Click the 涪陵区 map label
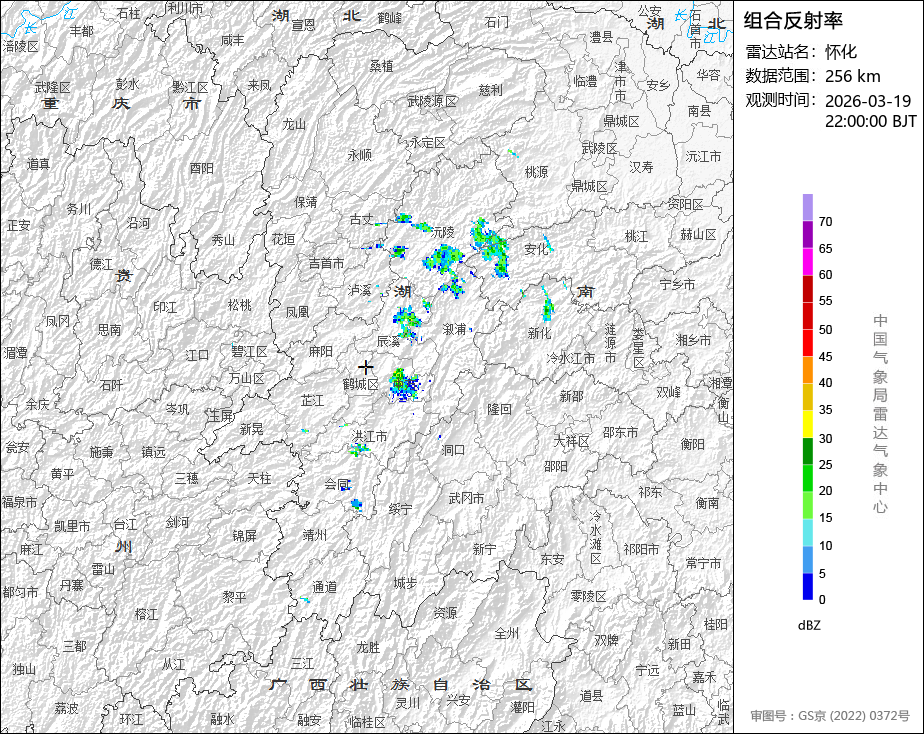 21,46
